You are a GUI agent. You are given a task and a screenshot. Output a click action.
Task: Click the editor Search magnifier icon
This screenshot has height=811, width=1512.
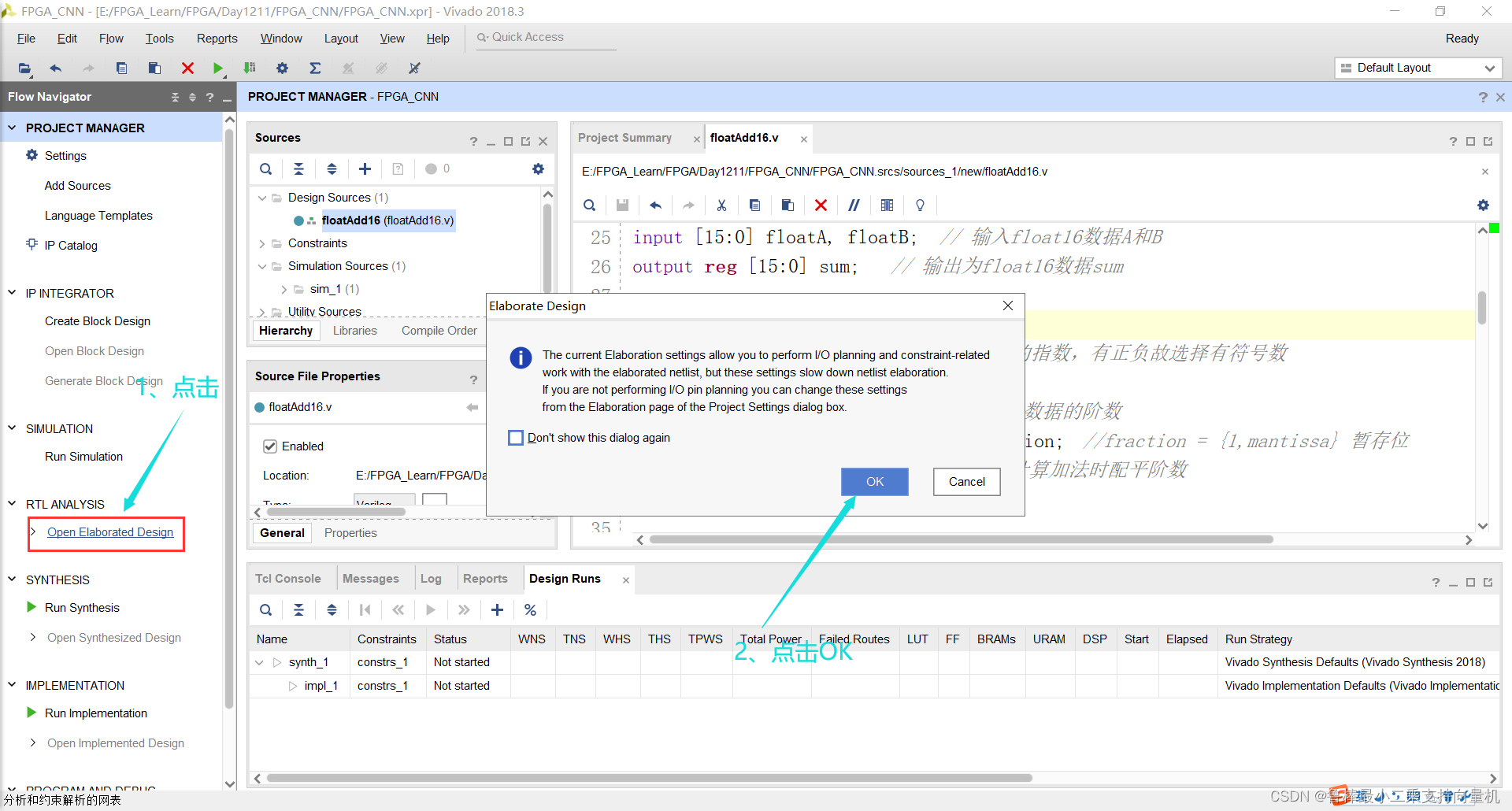click(589, 206)
